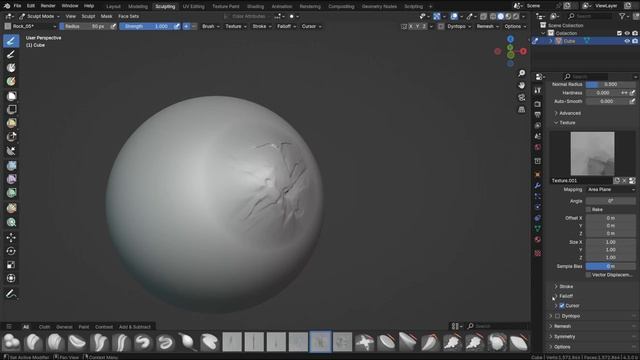The height and width of the screenshot is (360, 640).
Task: Click the blue Z axis gizmo ball
Action: coord(510,39)
